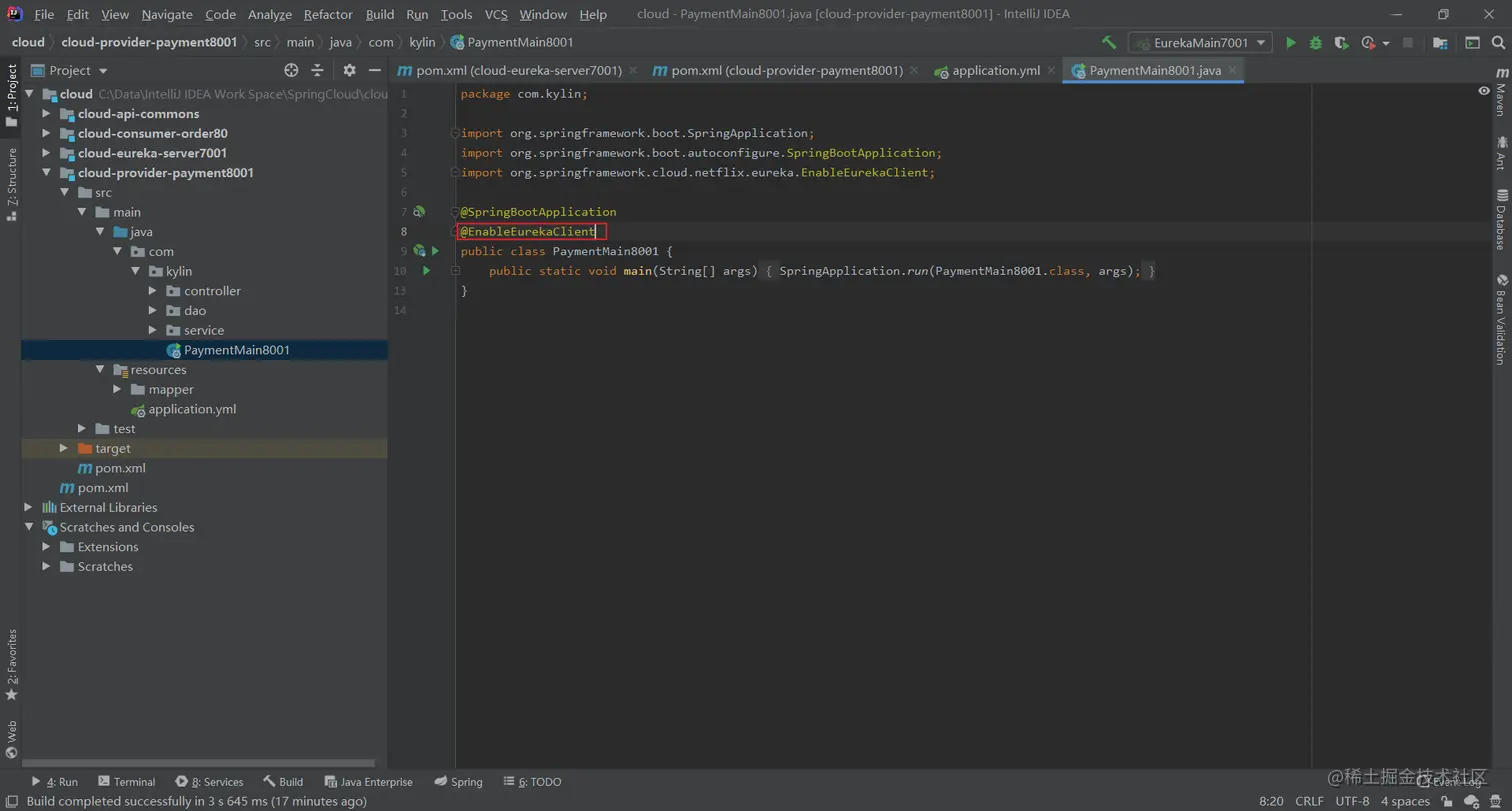Viewport: 1512px width, 811px height.
Task: Click the Stop process icon
Action: click(1408, 43)
